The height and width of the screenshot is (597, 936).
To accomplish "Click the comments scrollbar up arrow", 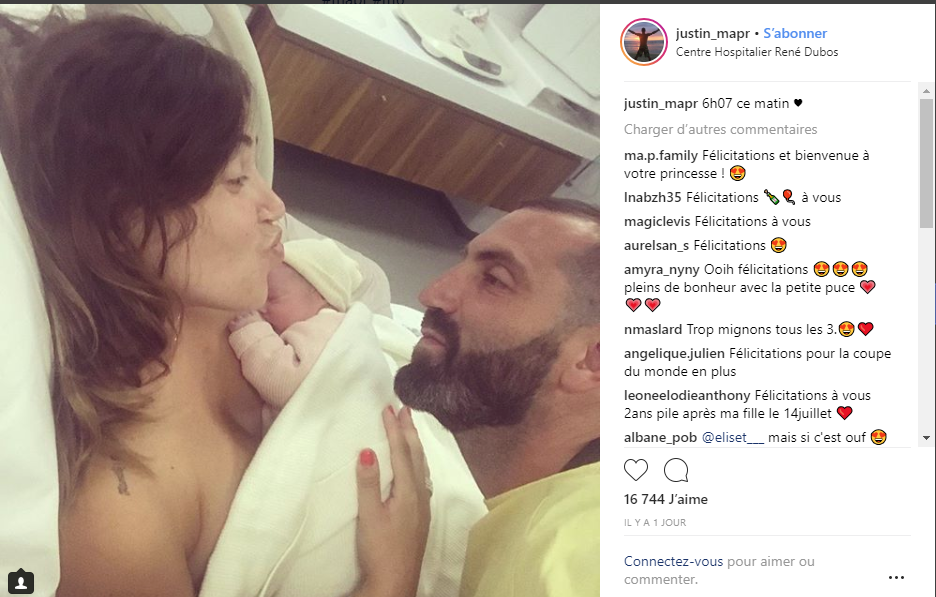I will 926,91.
